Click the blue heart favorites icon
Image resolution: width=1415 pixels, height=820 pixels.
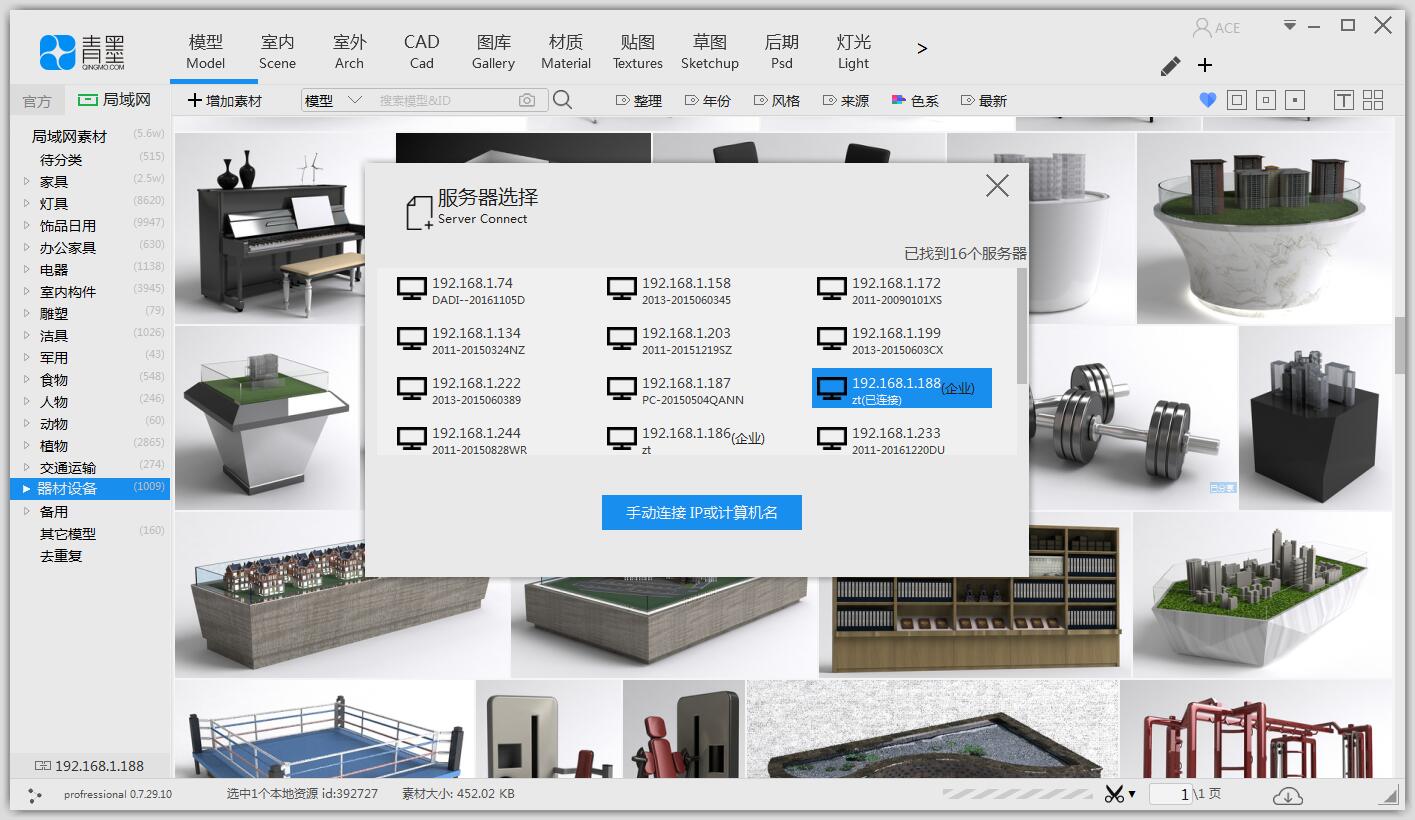(1207, 100)
